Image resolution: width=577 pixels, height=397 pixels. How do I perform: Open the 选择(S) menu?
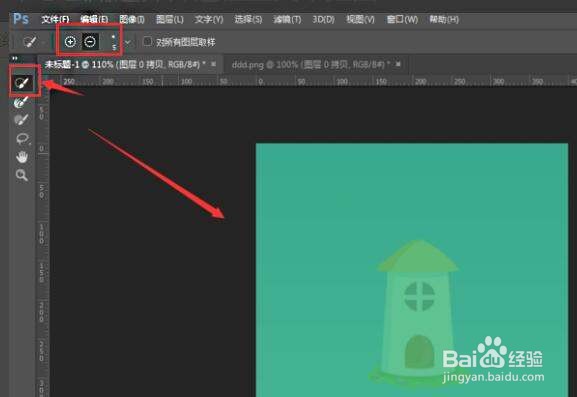click(x=248, y=19)
